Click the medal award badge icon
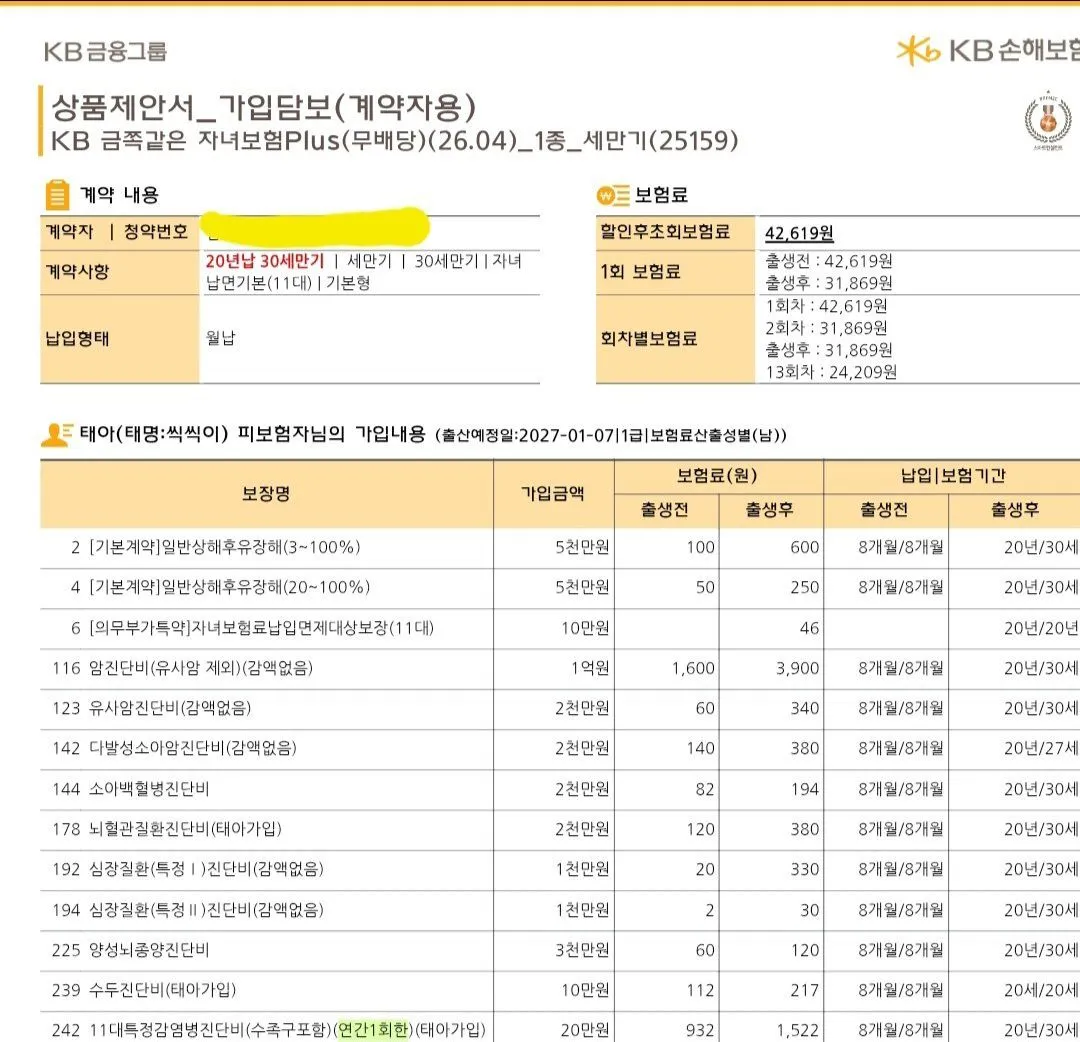 pyautogui.click(x=1048, y=120)
